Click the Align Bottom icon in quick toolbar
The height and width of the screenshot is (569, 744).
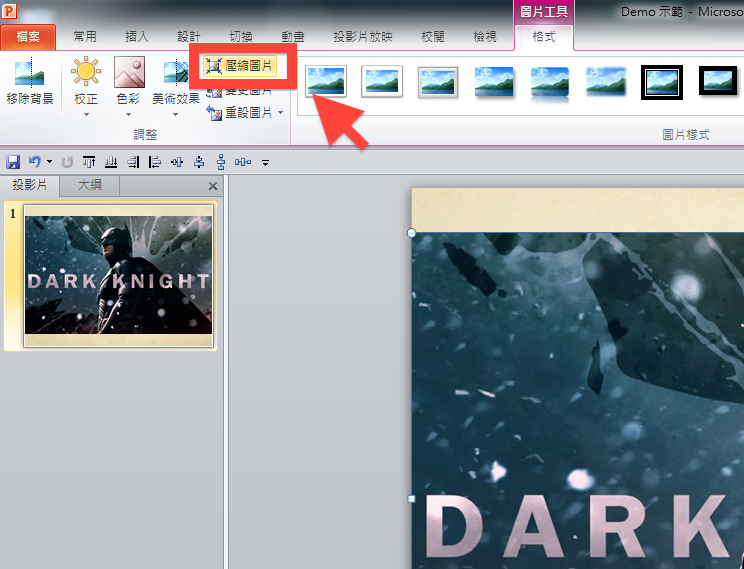[x=111, y=162]
